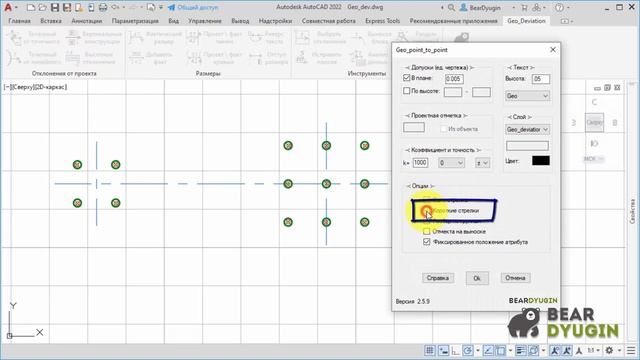Enable the 'По высоте' tolerance checkbox
This screenshot has width=640, height=360.
[407, 91]
